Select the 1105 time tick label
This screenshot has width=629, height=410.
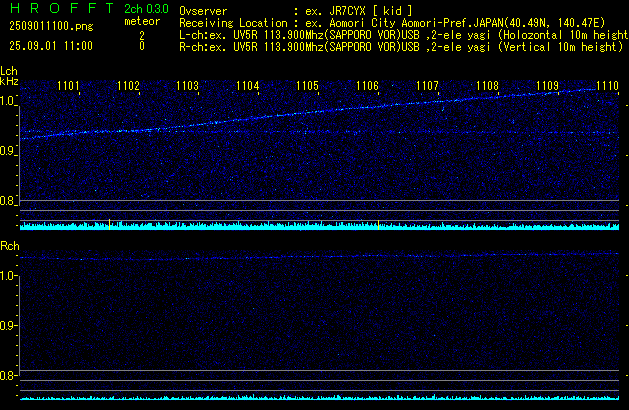pos(307,86)
